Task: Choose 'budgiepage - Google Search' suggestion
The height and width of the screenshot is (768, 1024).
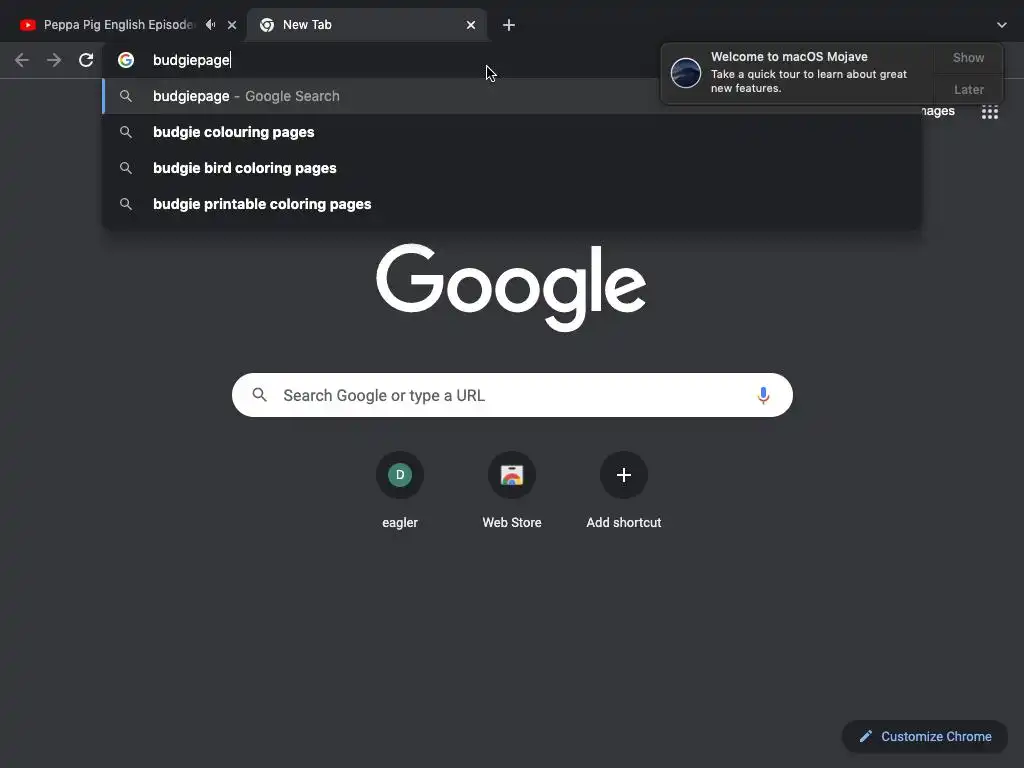Action: pyautogui.click(x=512, y=96)
